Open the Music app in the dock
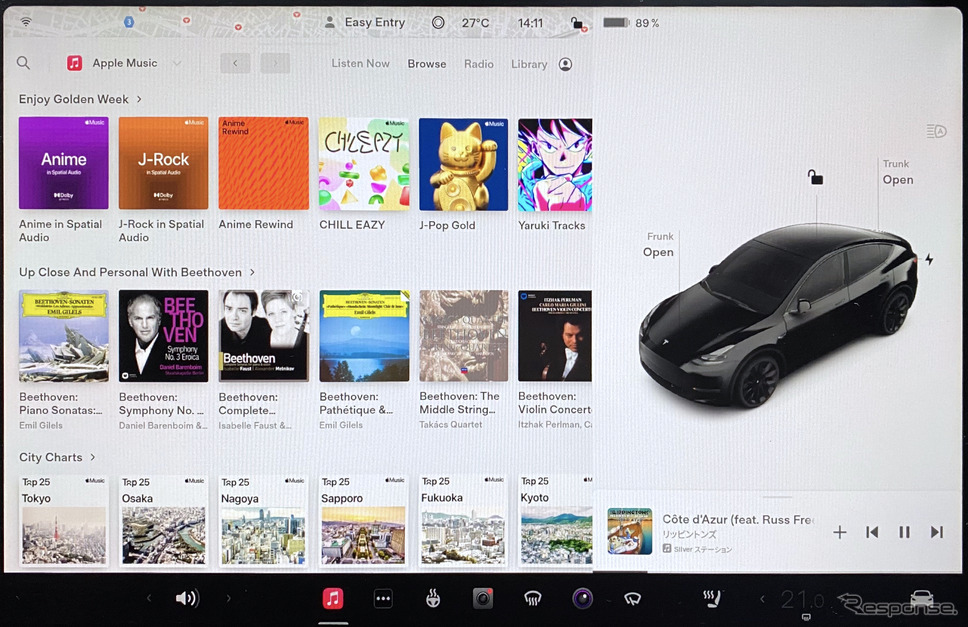Image resolution: width=968 pixels, height=627 pixels. tap(333, 598)
